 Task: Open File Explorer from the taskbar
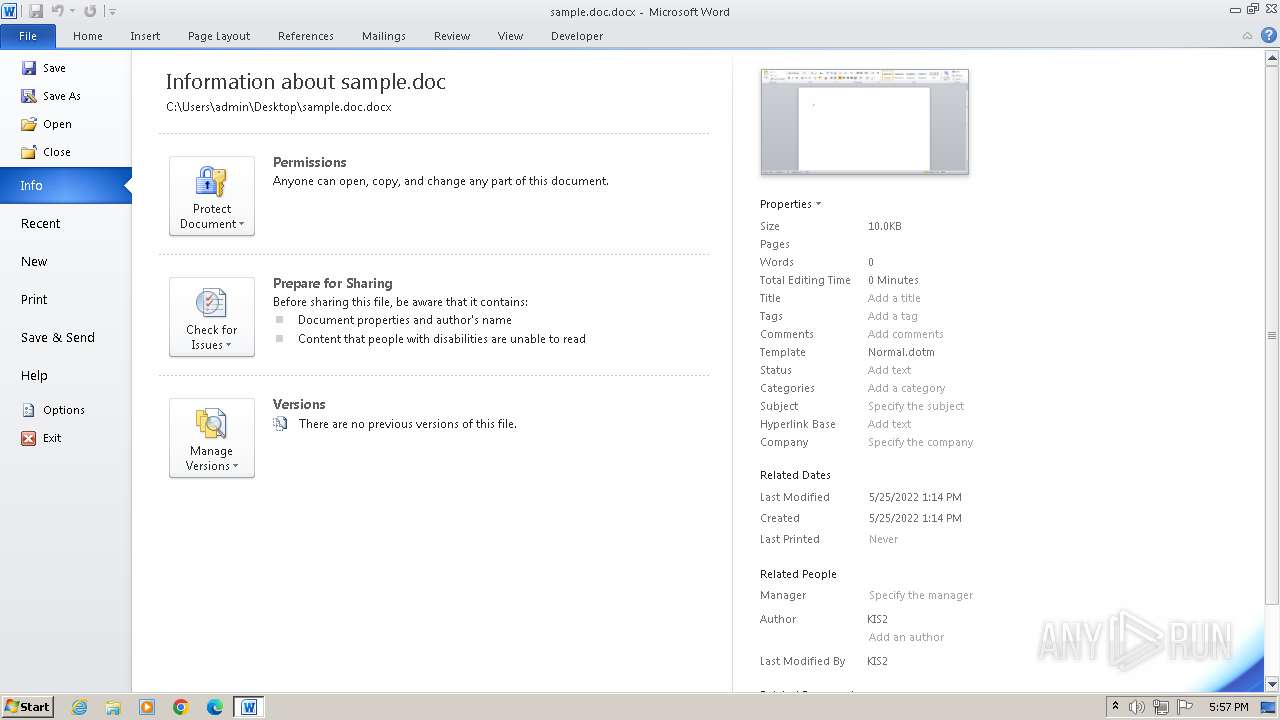point(113,707)
